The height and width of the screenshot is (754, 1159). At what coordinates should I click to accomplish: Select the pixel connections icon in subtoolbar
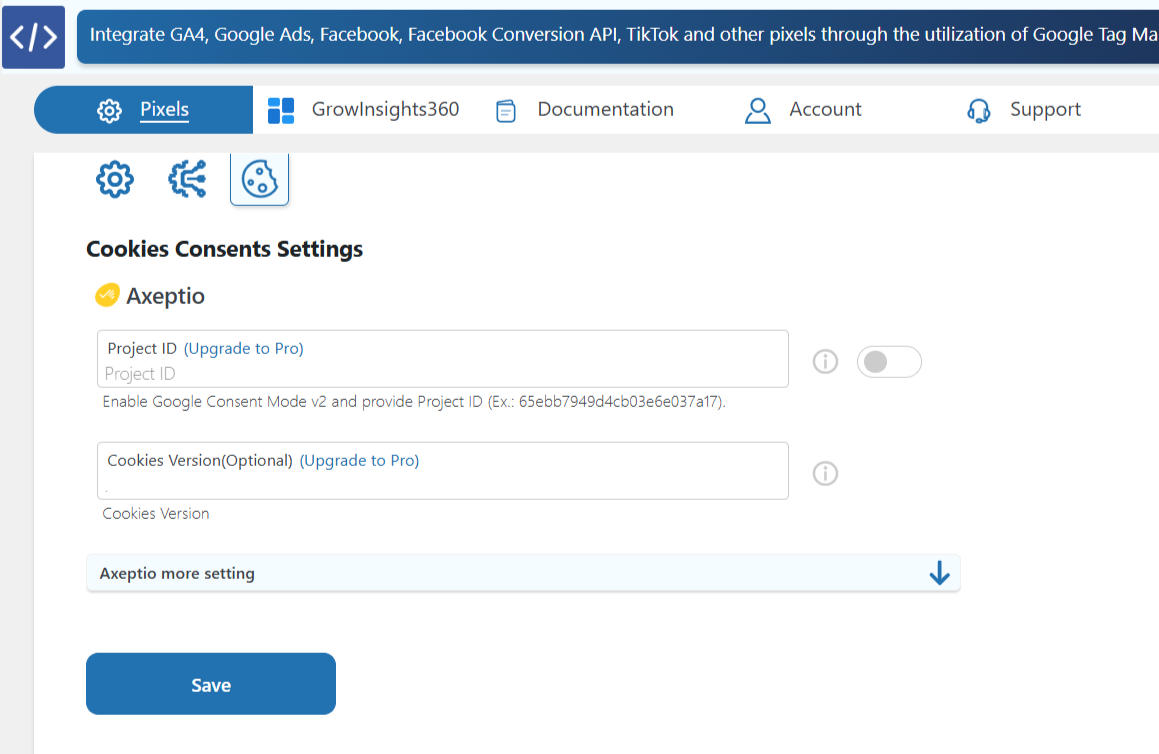(187, 180)
